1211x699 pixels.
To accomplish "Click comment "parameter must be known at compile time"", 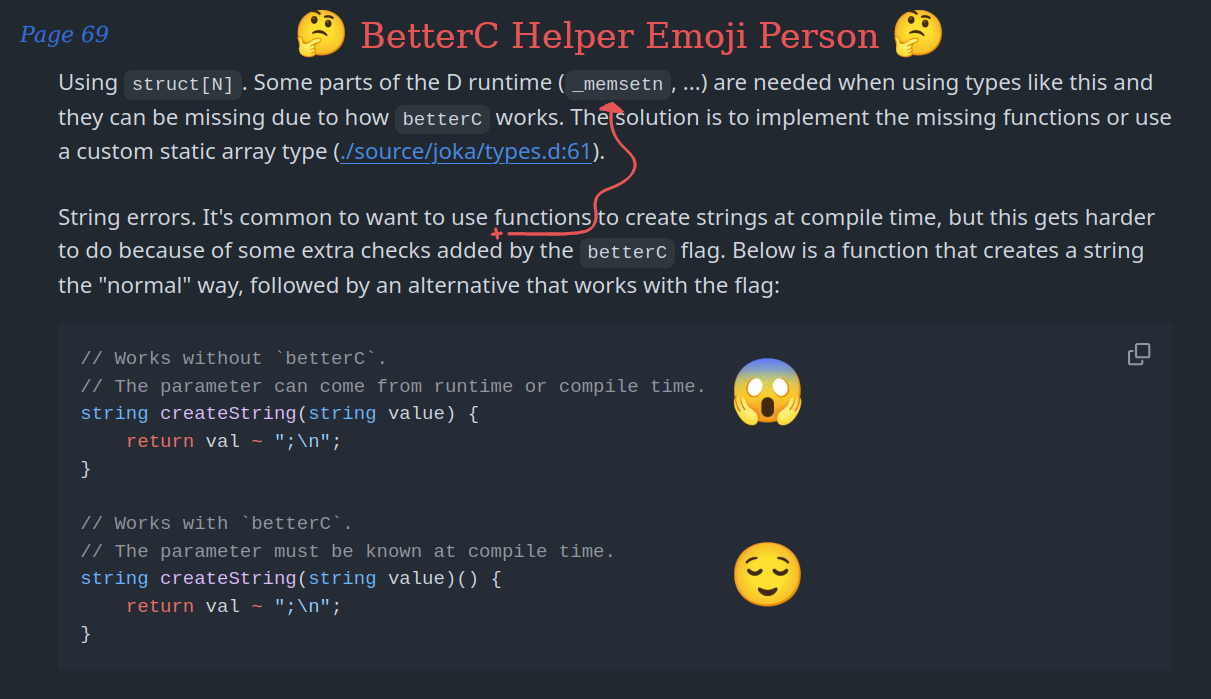I will (x=347, y=551).
